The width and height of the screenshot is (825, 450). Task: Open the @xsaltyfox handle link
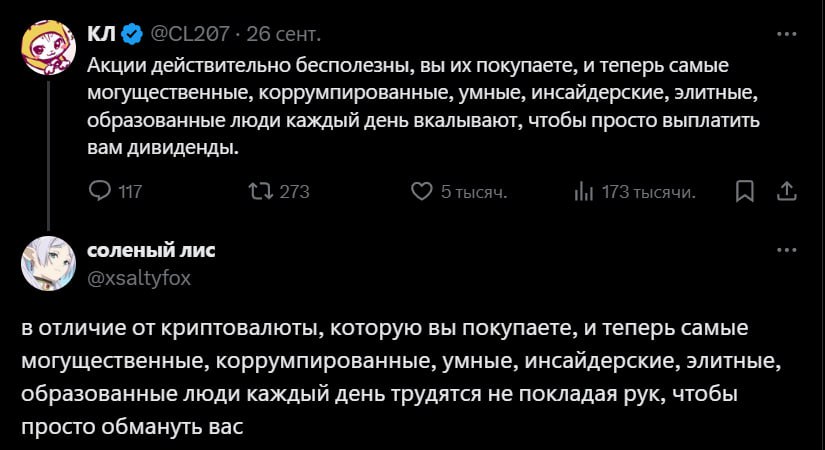[x=140, y=278]
